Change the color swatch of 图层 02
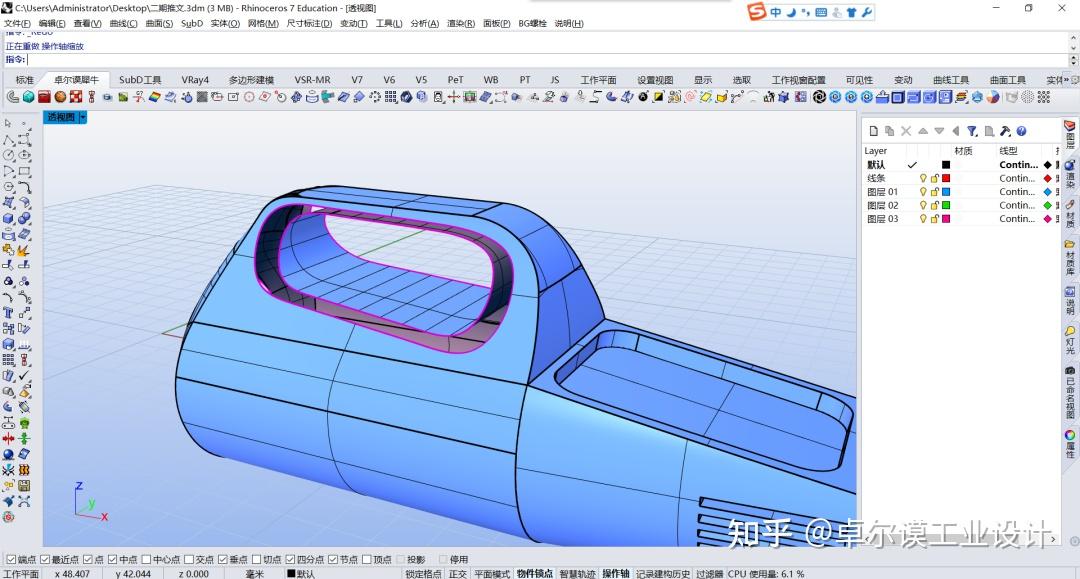The height and width of the screenshot is (579, 1080). click(x=946, y=205)
